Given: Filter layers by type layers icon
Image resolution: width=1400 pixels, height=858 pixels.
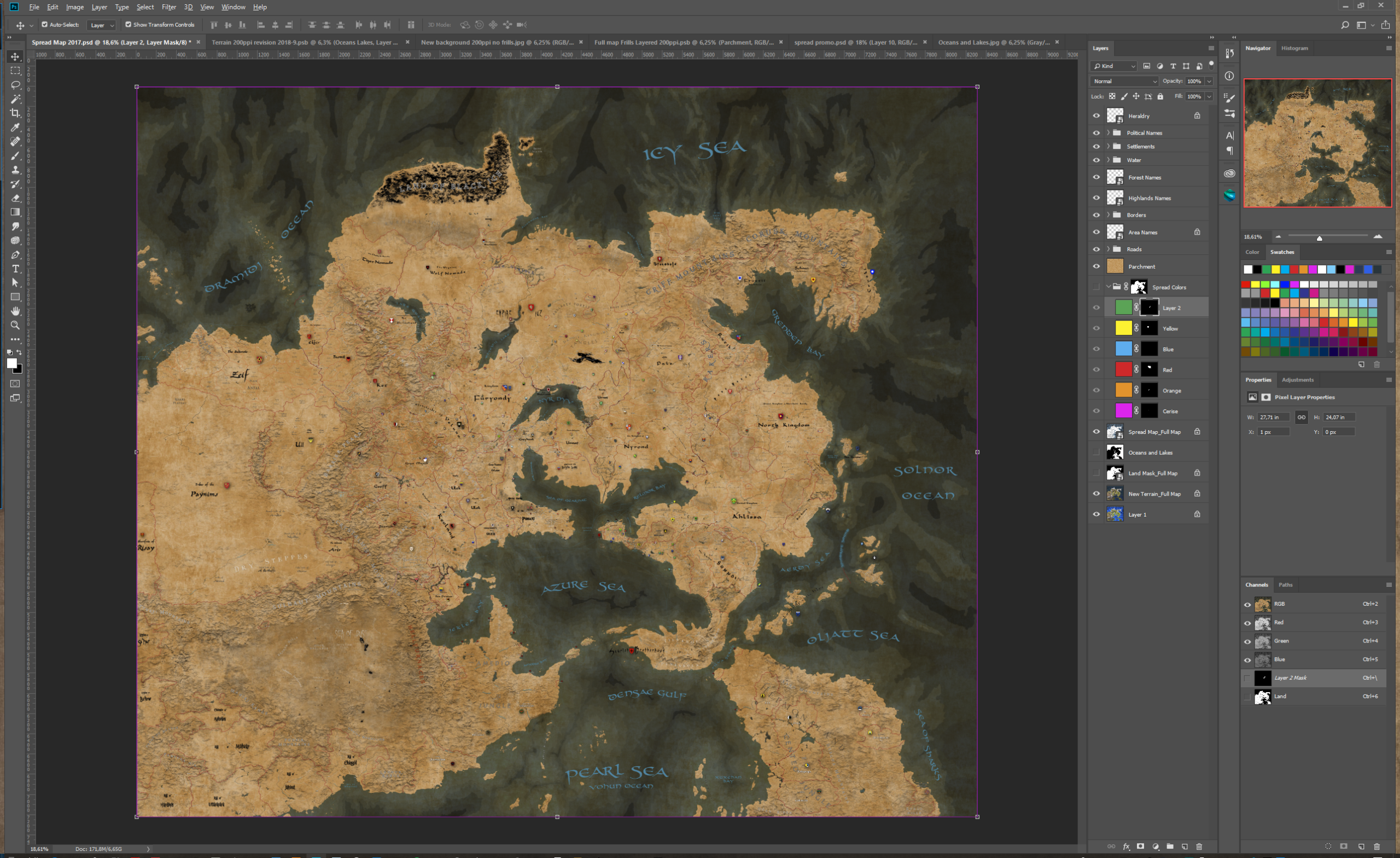Looking at the screenshot, I should click(1172, 66).
